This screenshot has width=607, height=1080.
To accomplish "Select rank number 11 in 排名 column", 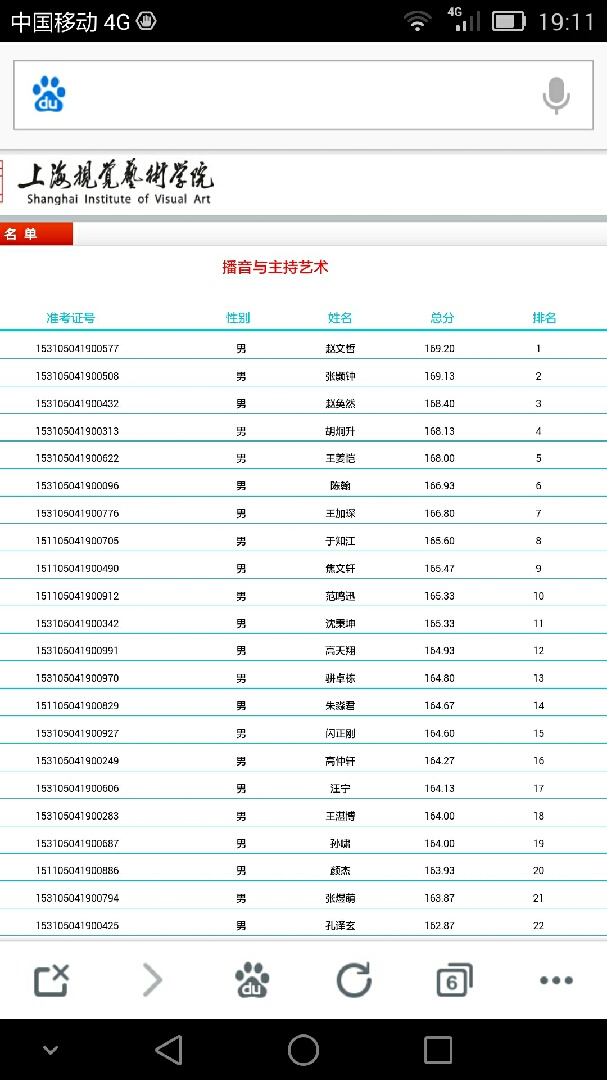I will [x=539, y=623].
